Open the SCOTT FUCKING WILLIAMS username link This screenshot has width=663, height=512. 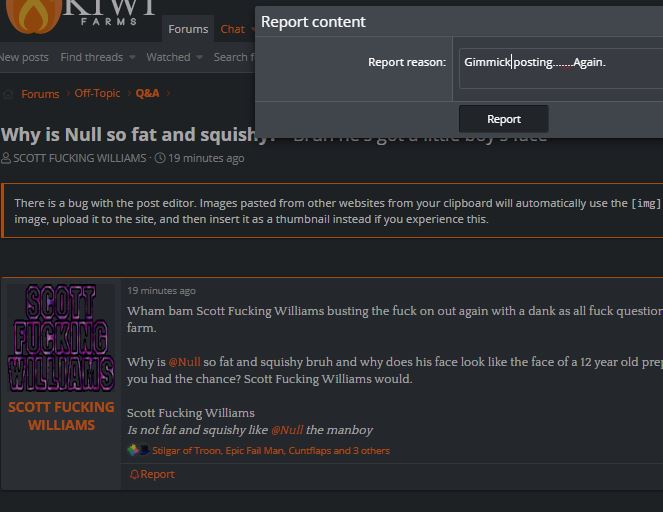click(61, 416)
